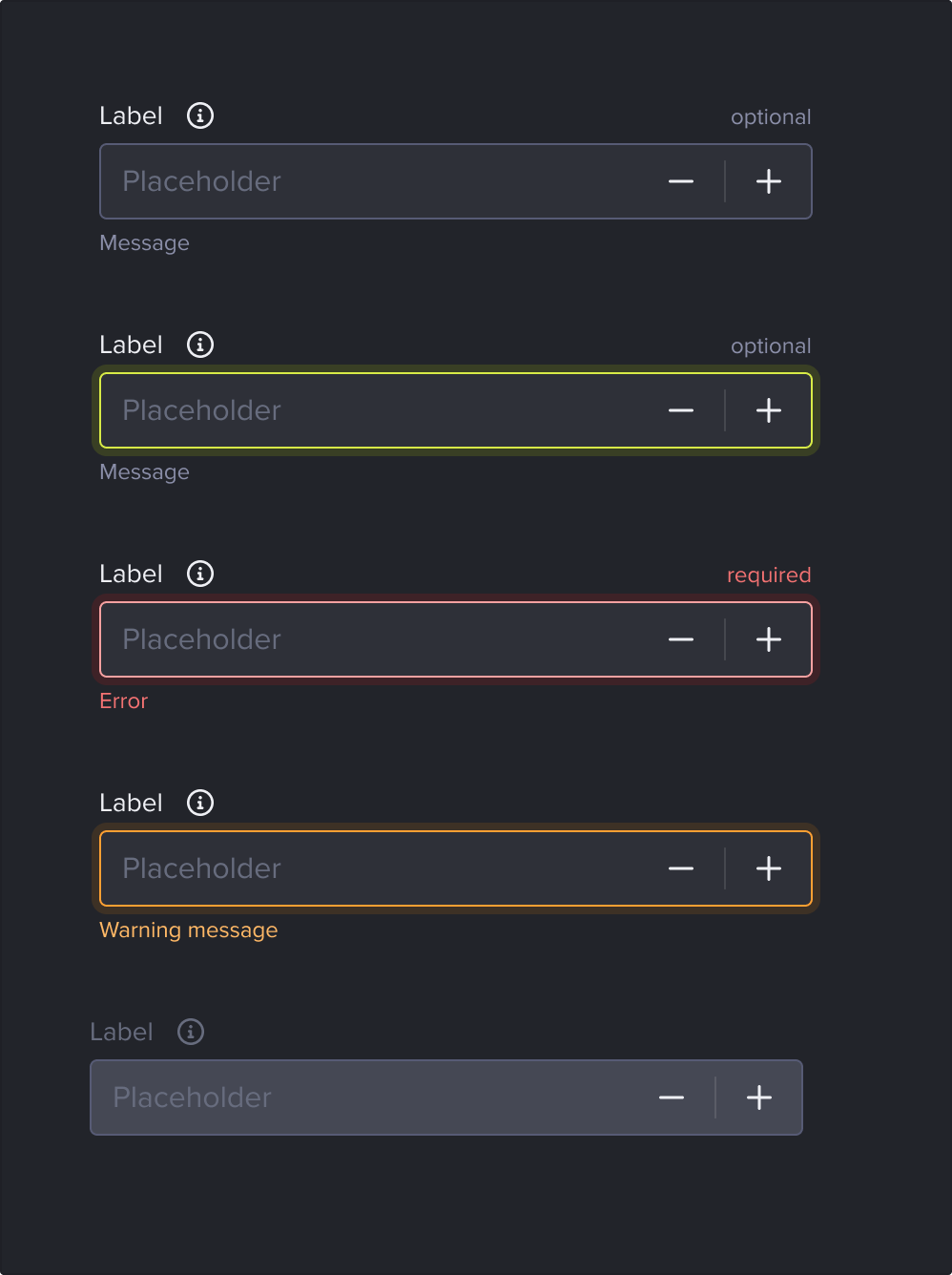Click info icon beside the dimmed disabled Label
Image resolution: width=952 pixels, height=1275 pixels.
pyautogui.click(x=191, y=1032)
